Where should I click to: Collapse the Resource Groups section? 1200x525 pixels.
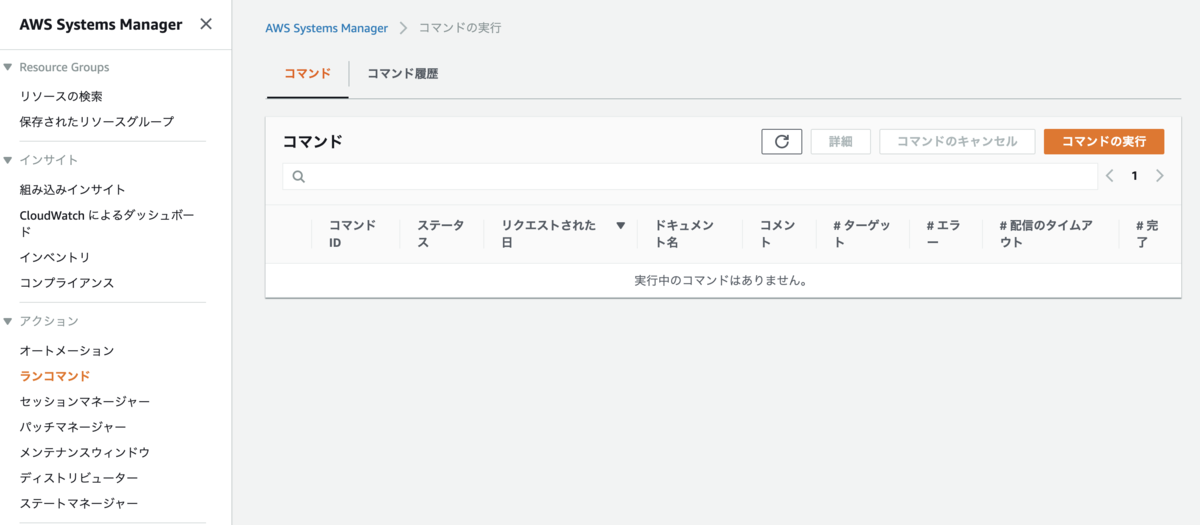8,68
